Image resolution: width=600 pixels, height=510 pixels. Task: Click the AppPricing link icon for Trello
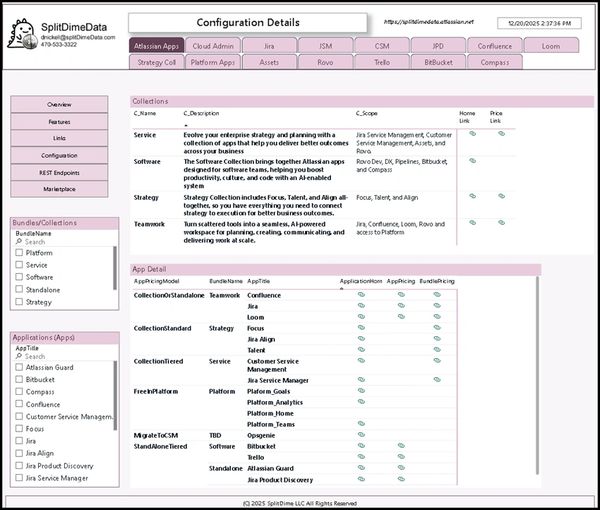click(x=401, y=457)
